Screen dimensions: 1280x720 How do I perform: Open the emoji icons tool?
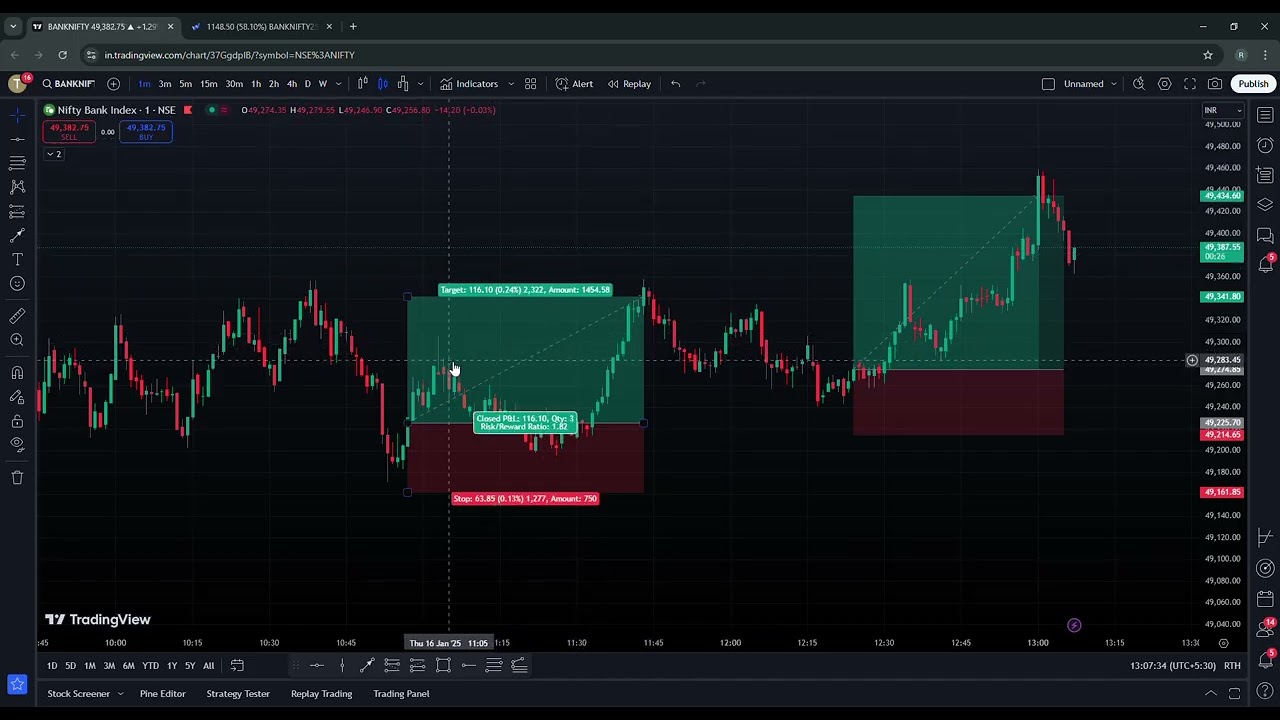tap(17, 284)
